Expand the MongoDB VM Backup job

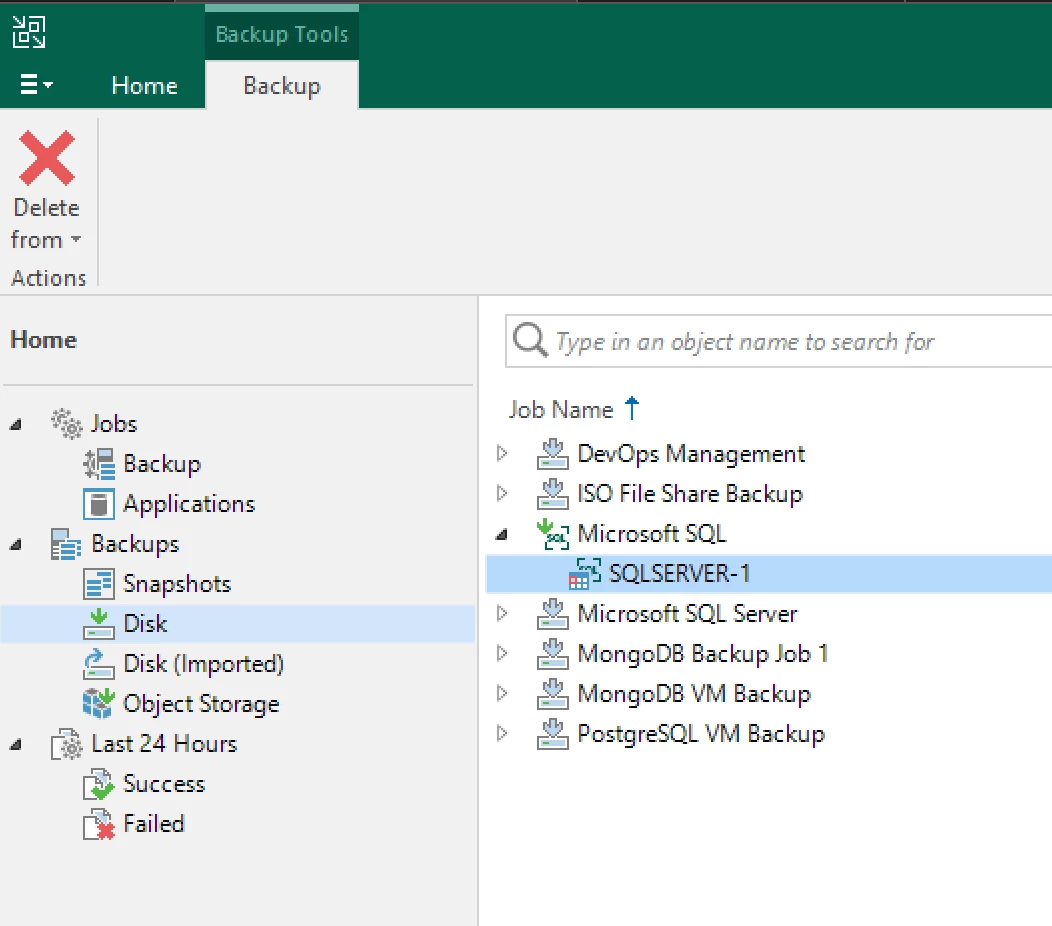(502, 693)
